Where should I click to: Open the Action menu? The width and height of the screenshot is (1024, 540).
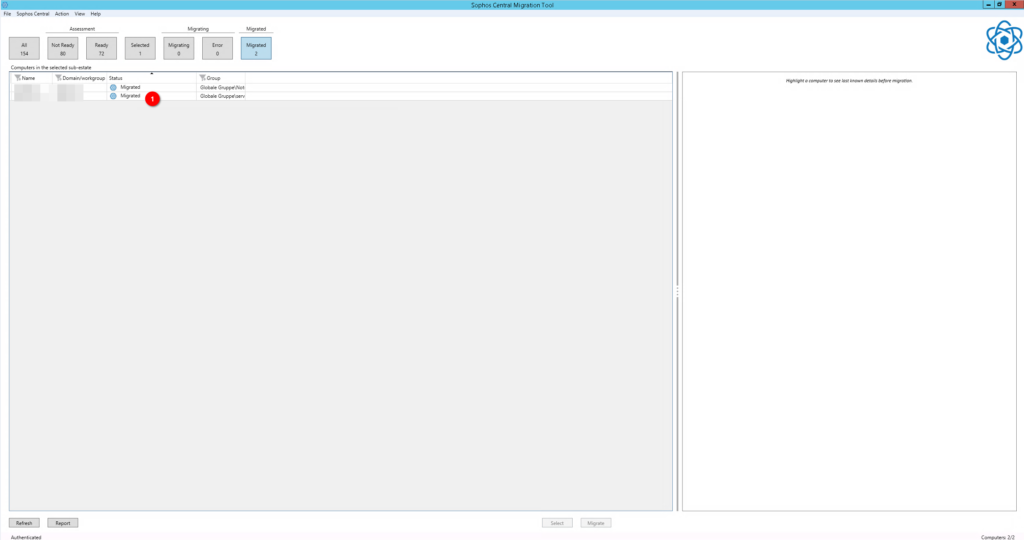click(x=62, y=14)
